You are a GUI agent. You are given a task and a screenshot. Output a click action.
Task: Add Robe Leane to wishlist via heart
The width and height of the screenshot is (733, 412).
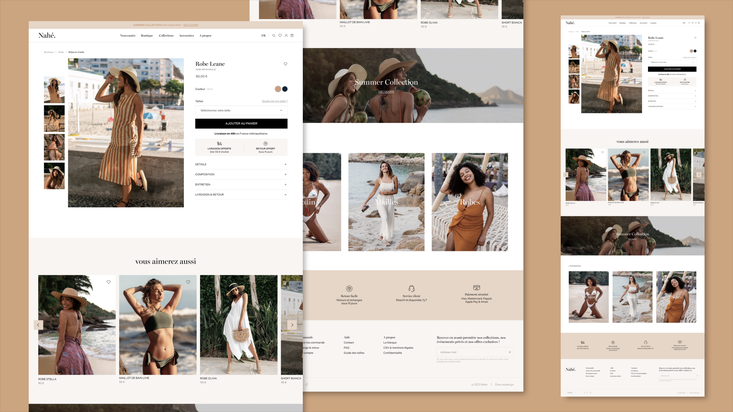tap(285, 64)
